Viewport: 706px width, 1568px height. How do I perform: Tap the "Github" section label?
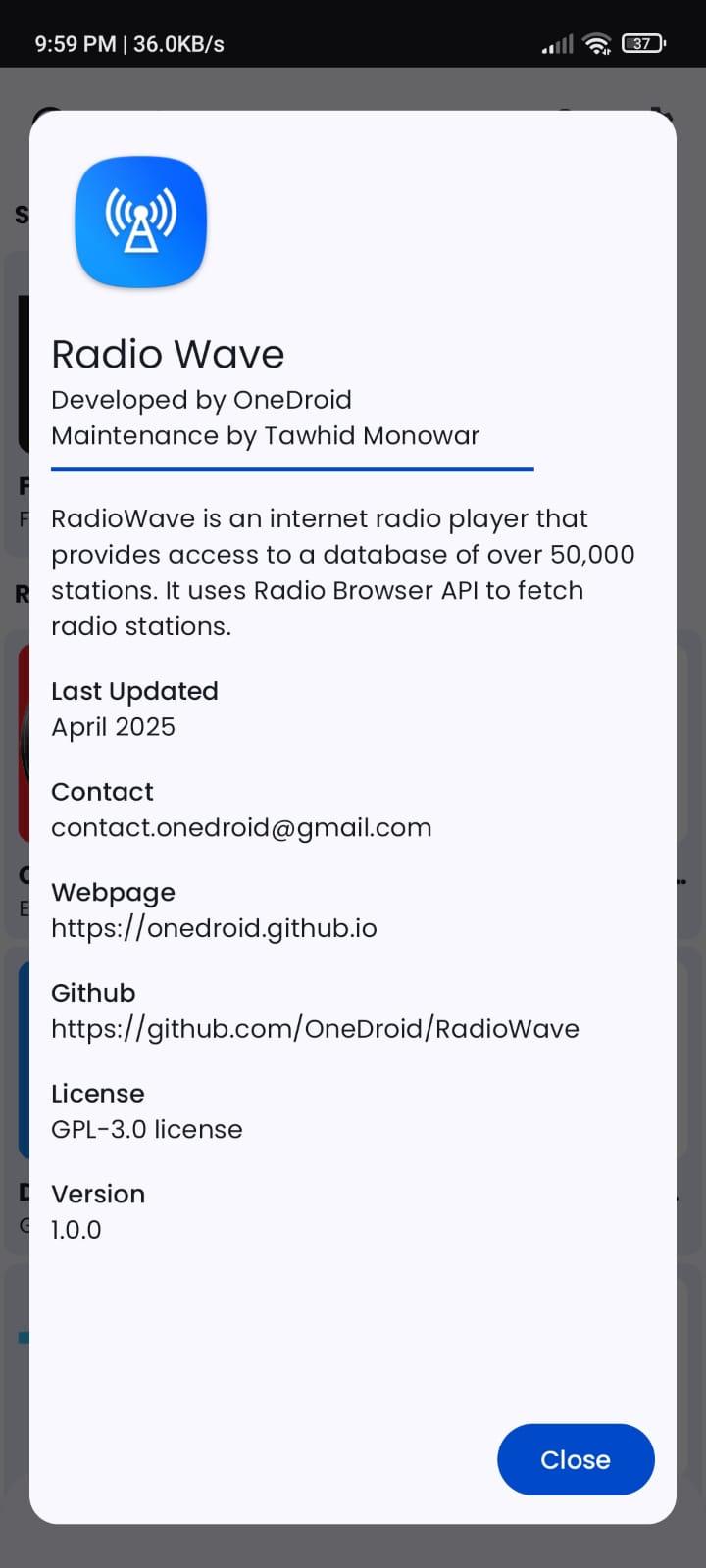pos(93,993)
